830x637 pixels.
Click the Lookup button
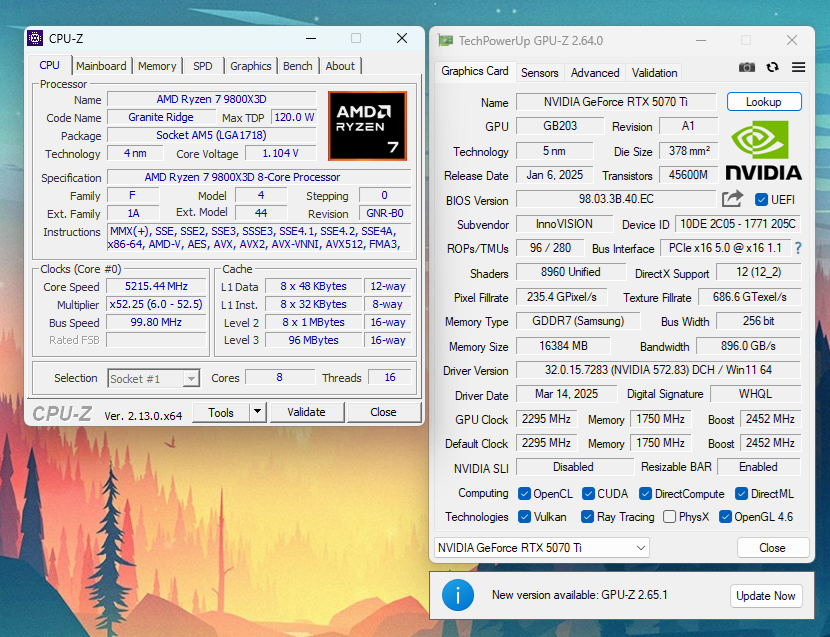coord(763,102)
